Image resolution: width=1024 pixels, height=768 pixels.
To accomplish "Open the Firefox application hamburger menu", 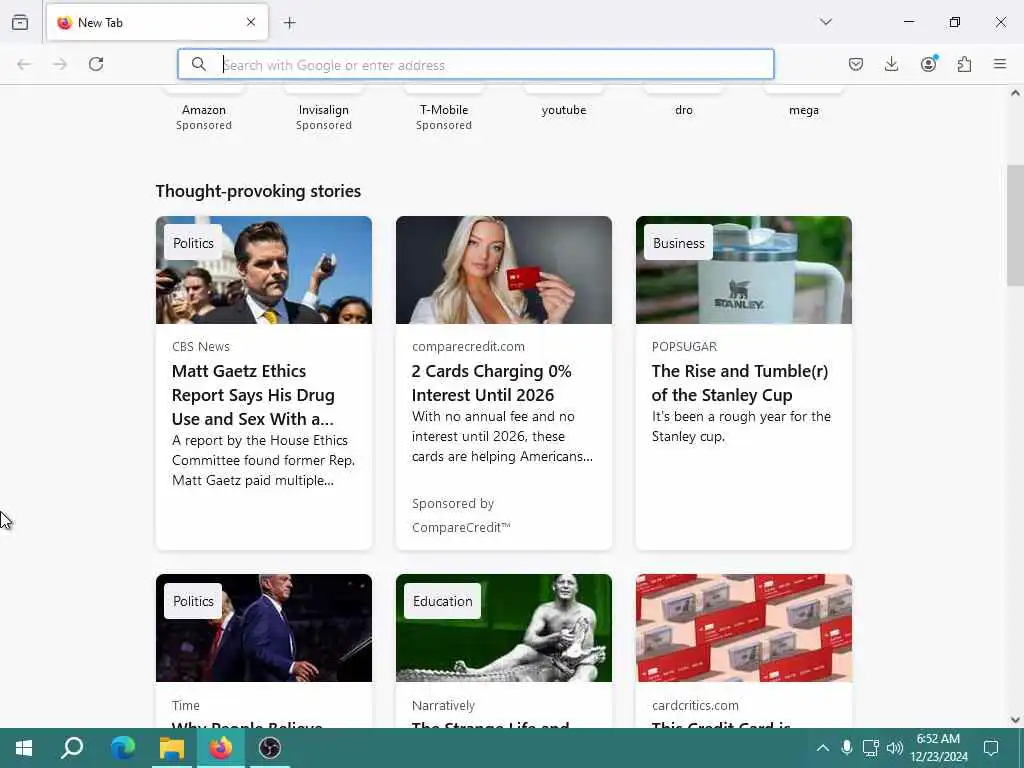I will [1000, 64].
